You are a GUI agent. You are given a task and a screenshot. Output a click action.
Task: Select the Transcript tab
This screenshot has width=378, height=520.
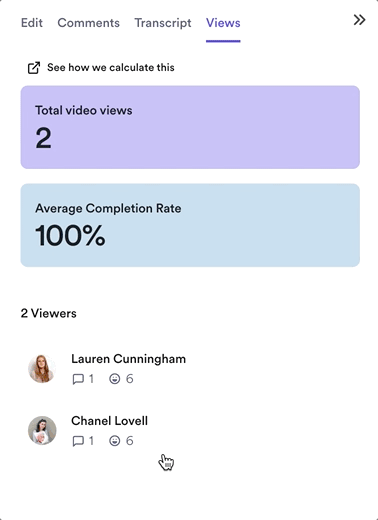pos(163,23)
